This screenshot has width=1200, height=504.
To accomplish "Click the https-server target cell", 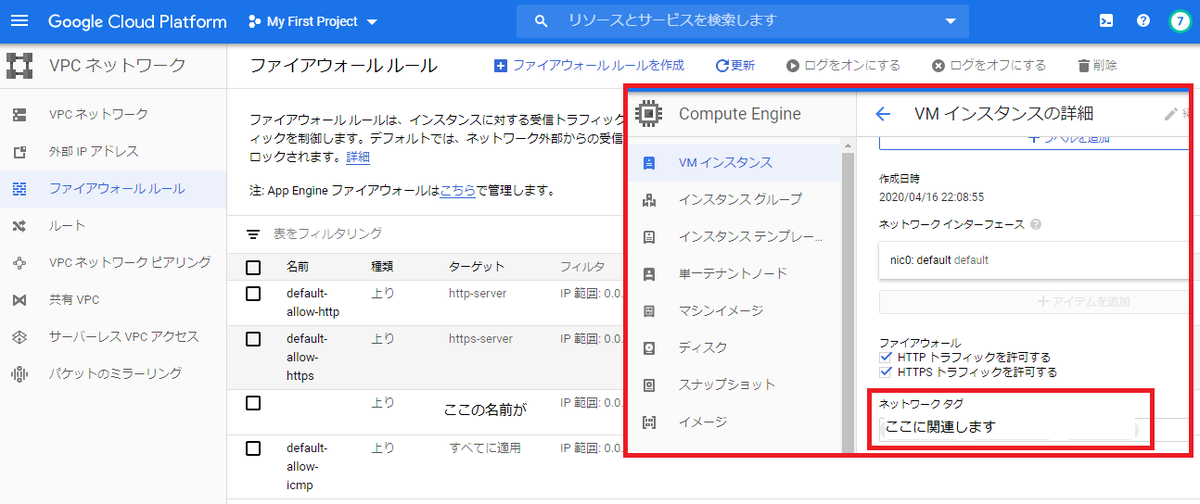I will tap(481, 339).
